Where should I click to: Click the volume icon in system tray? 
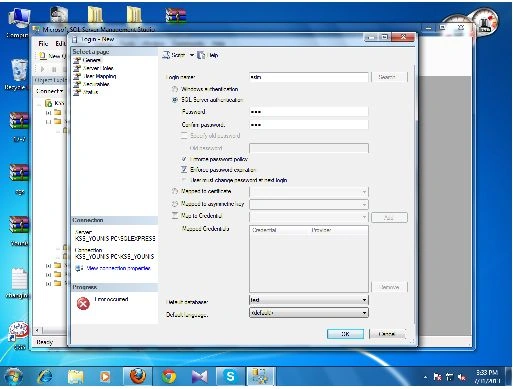pos(462,377)
